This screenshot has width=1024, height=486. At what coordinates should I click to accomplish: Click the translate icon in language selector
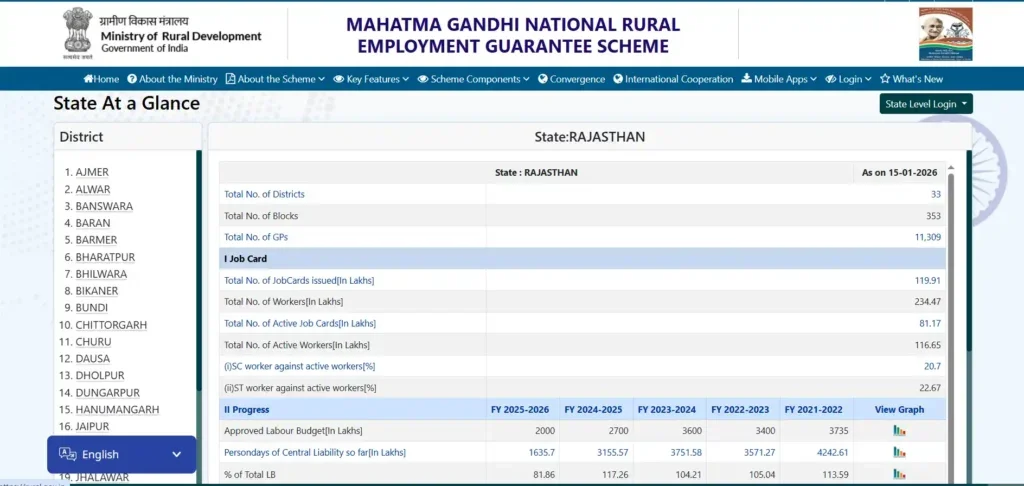coord(67,454)
